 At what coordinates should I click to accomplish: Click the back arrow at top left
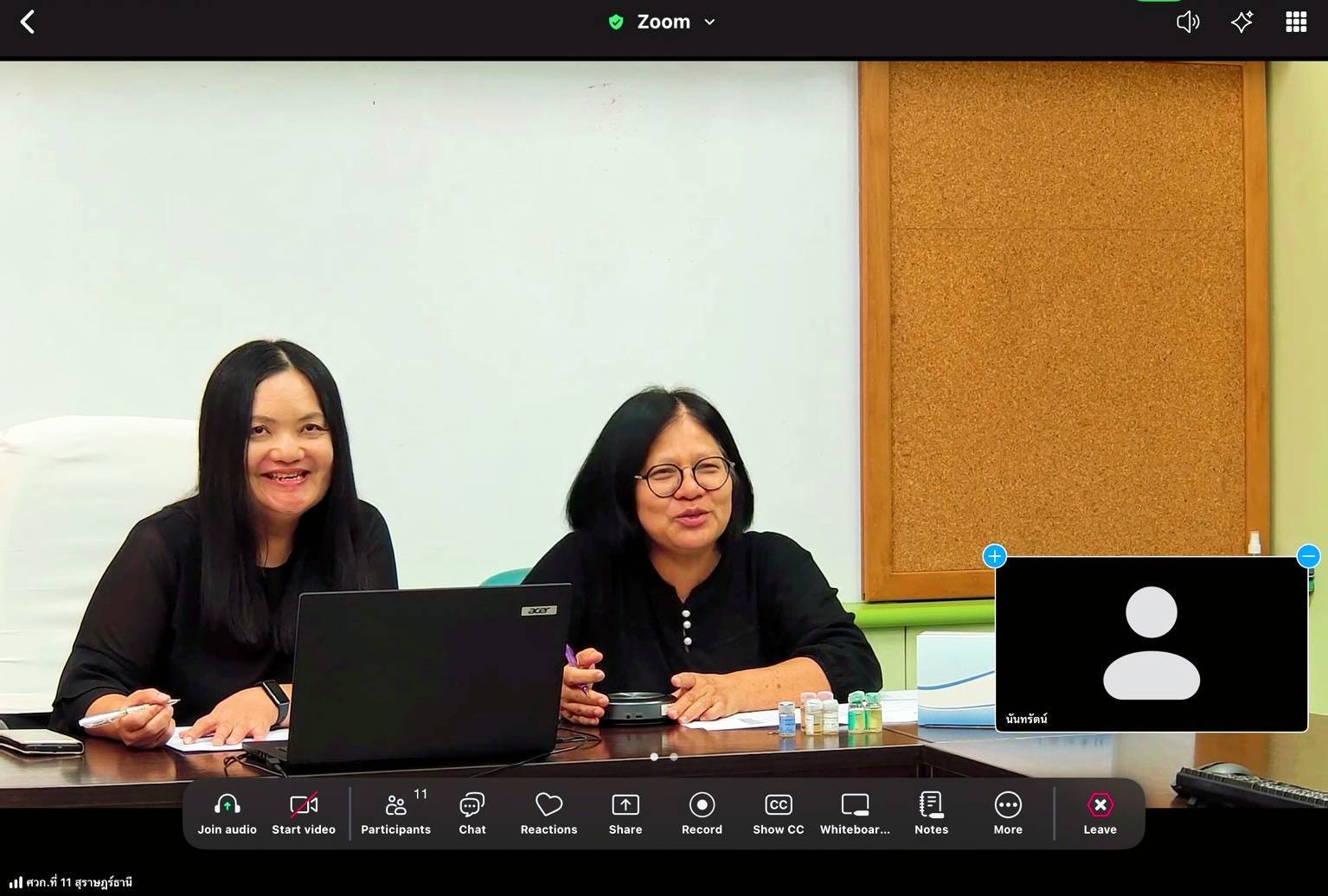[x=28, y=22]
